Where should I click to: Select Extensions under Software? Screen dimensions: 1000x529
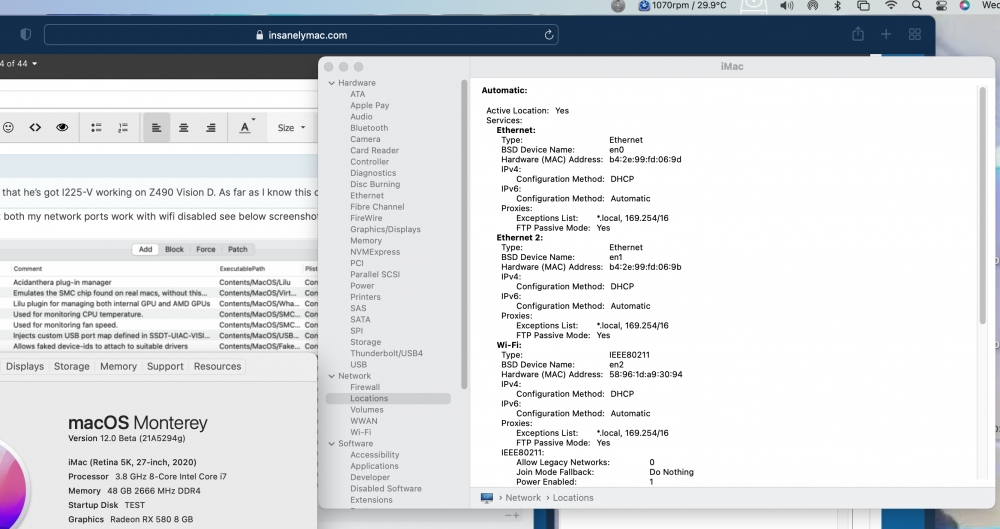pyautogui.click(x=371, y=500)
